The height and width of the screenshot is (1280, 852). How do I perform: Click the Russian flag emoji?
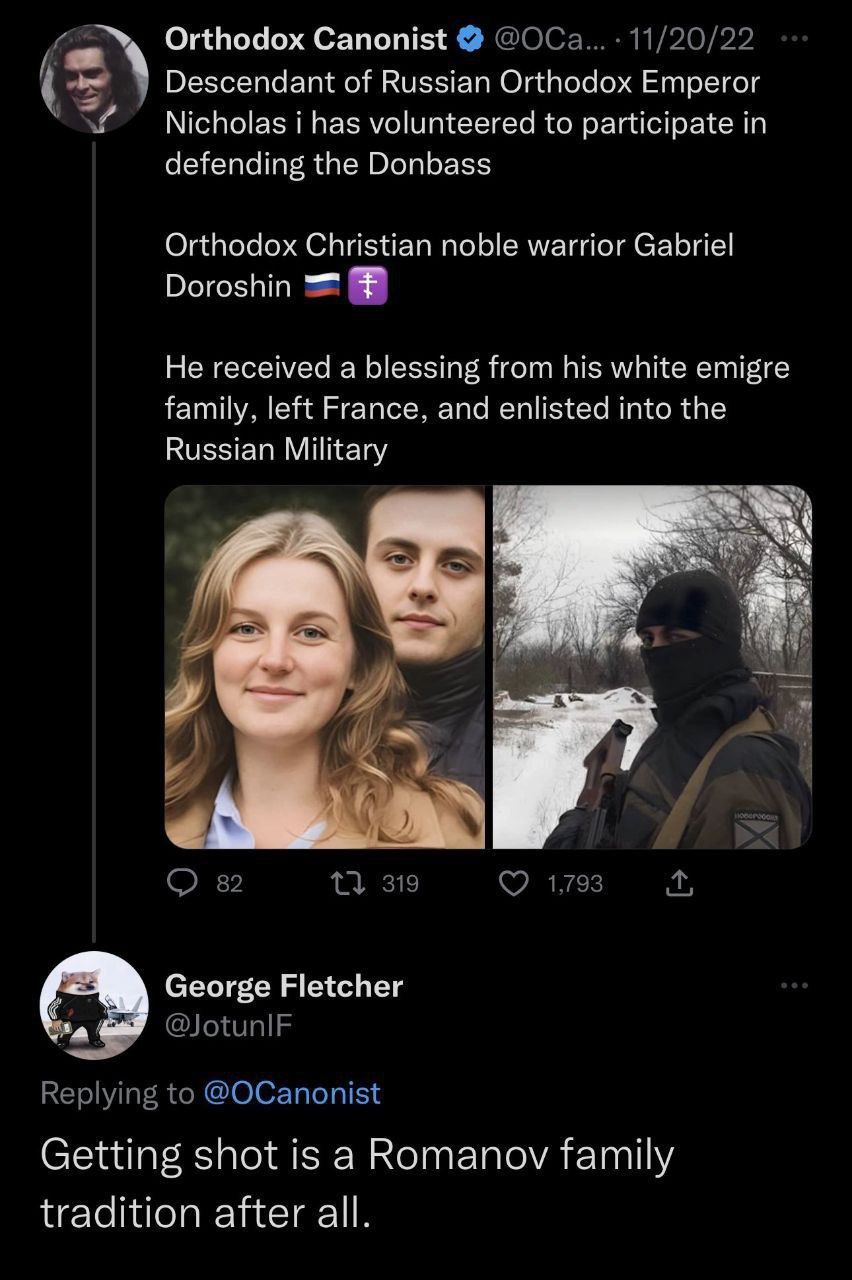pyautogui.click(x=322, y=289)
